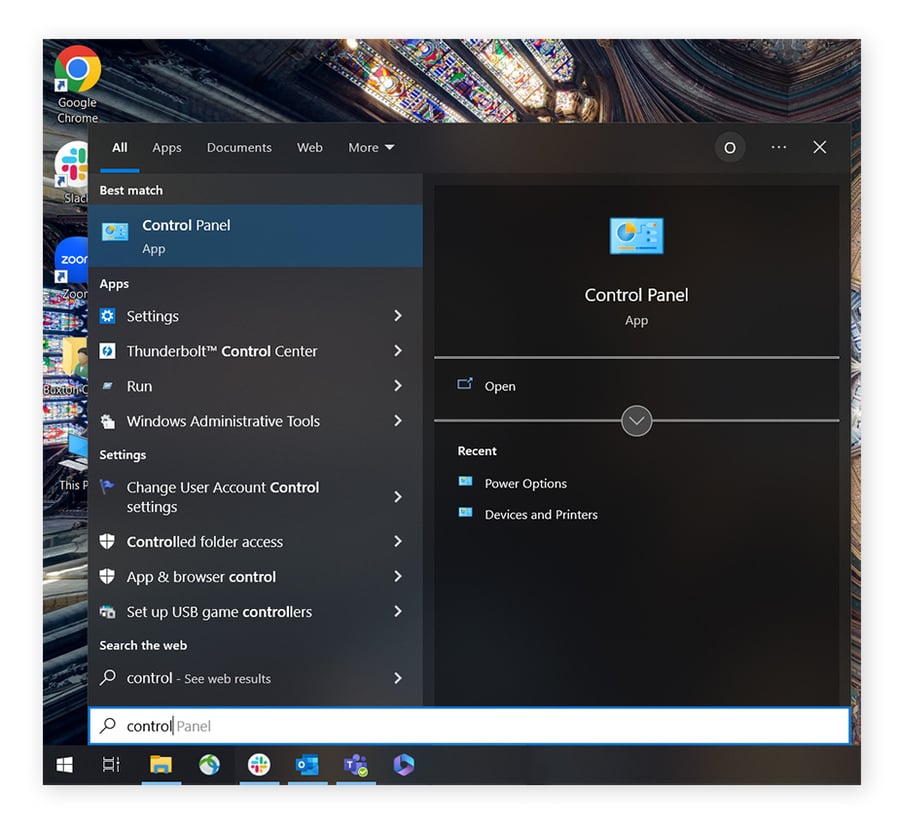Open Microsoft Teams from the taskbar
The height and width of the screenshot is (827, 900).
click(x=355, y=765)
